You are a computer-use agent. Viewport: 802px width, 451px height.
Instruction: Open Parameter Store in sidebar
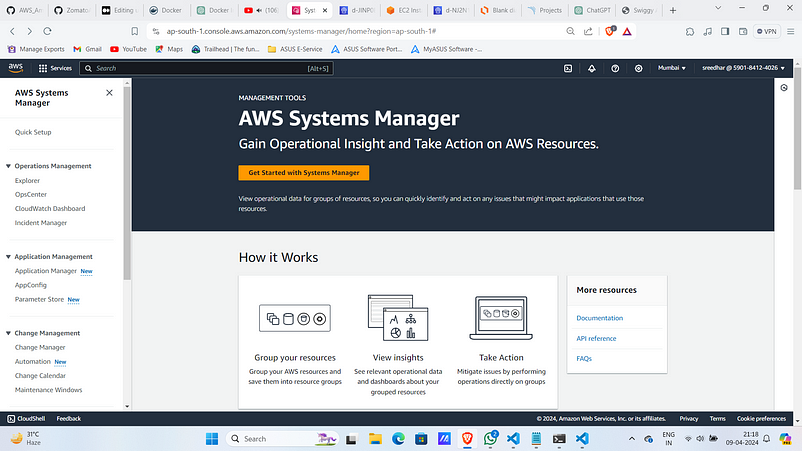coord(39,299)
